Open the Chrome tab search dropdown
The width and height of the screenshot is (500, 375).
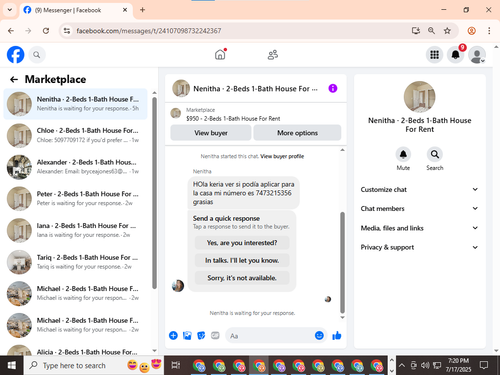10,10
